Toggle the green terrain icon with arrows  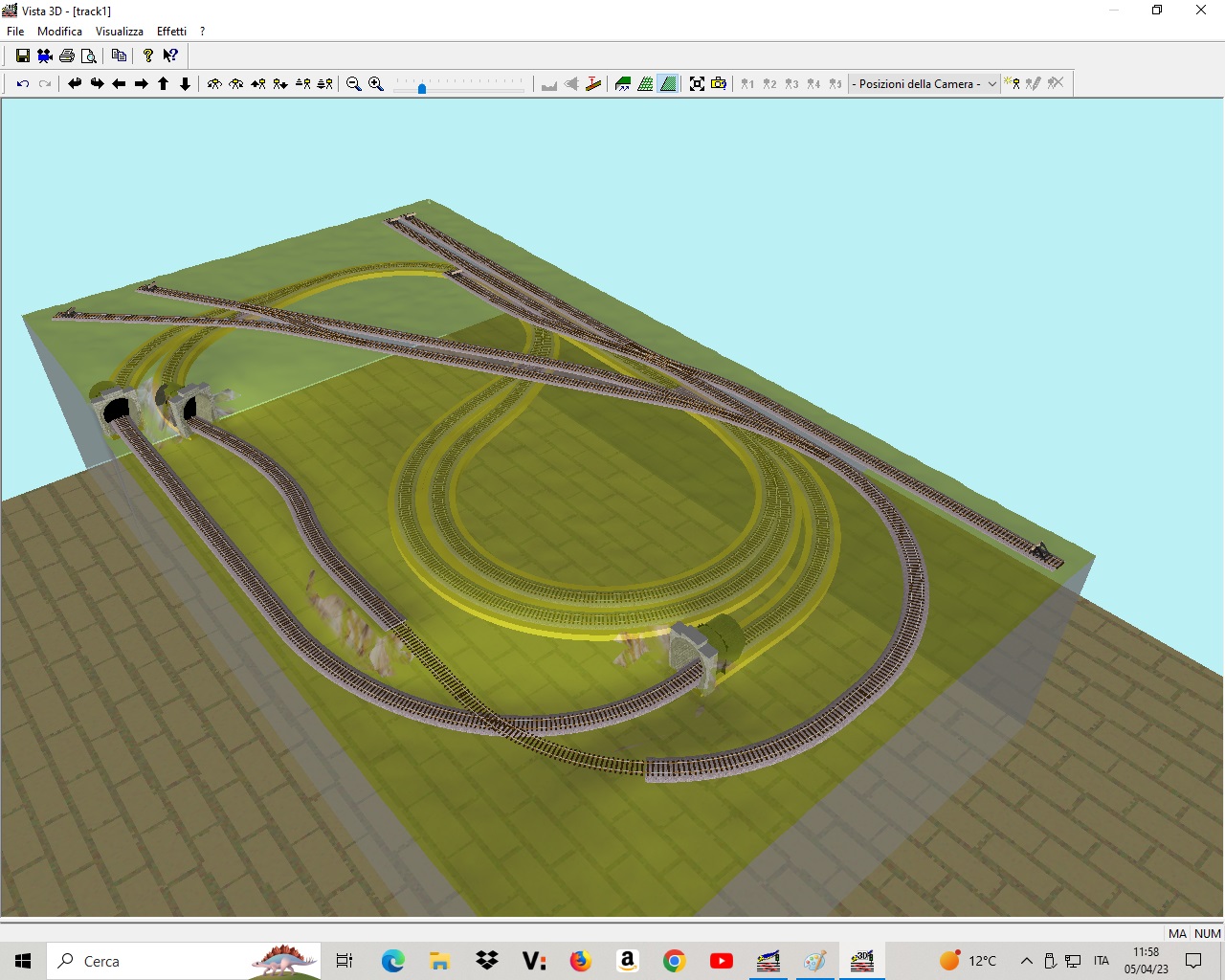pos(623,84)
